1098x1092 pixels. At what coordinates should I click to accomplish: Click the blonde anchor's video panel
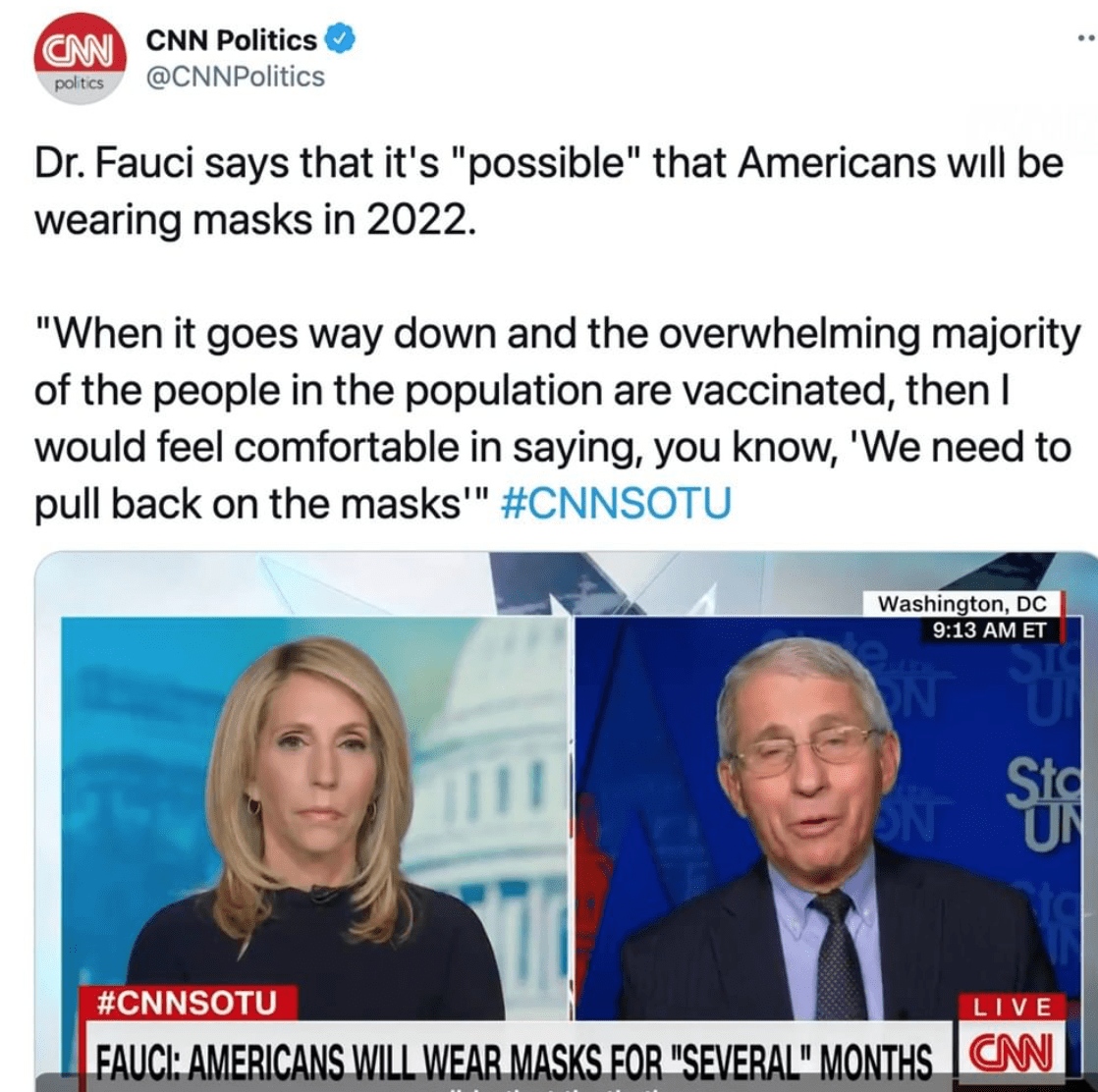click(314, 818)
